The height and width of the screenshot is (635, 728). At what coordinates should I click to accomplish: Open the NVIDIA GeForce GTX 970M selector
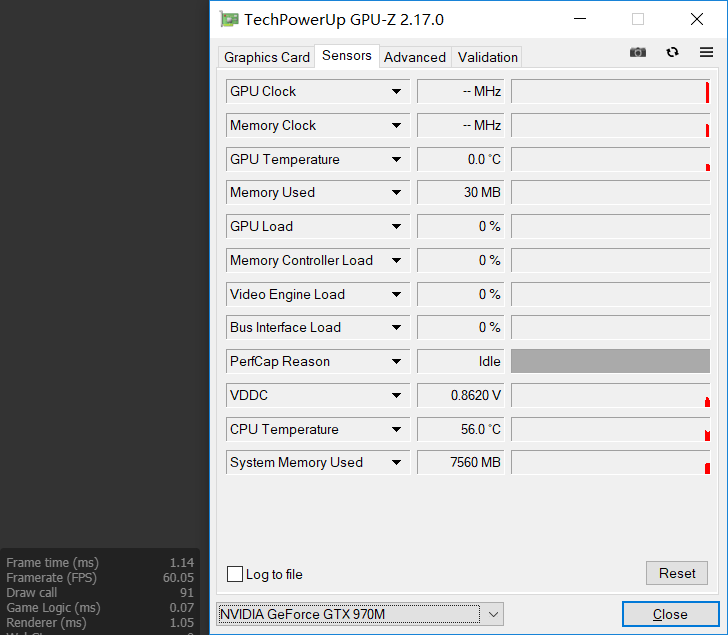coord(360,614)
